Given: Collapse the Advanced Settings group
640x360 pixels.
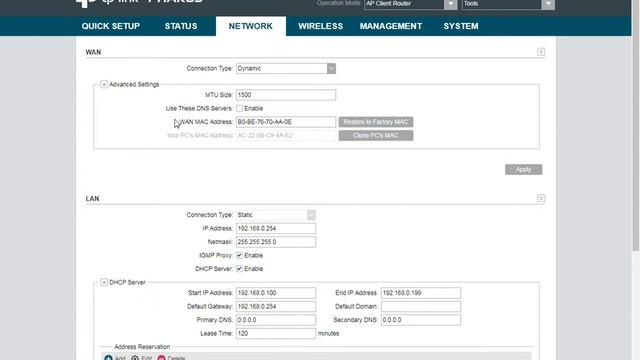Looking at the screenshot, I should click(x=104, y=84).
